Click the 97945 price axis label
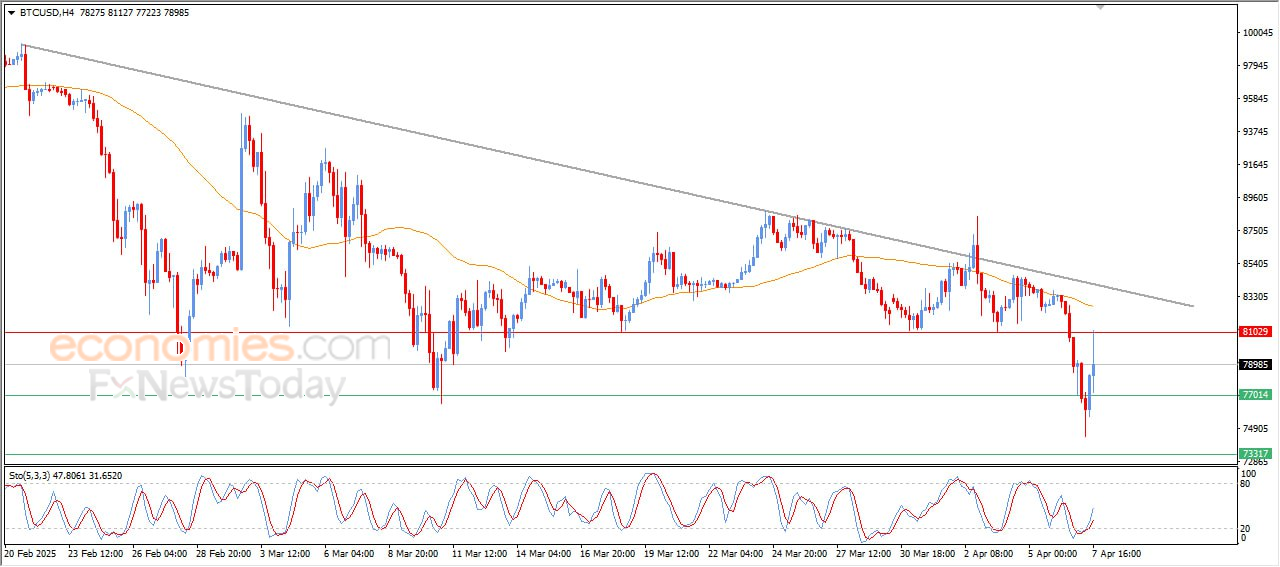The image size is (1280, 567). (x=1256, y=66)
